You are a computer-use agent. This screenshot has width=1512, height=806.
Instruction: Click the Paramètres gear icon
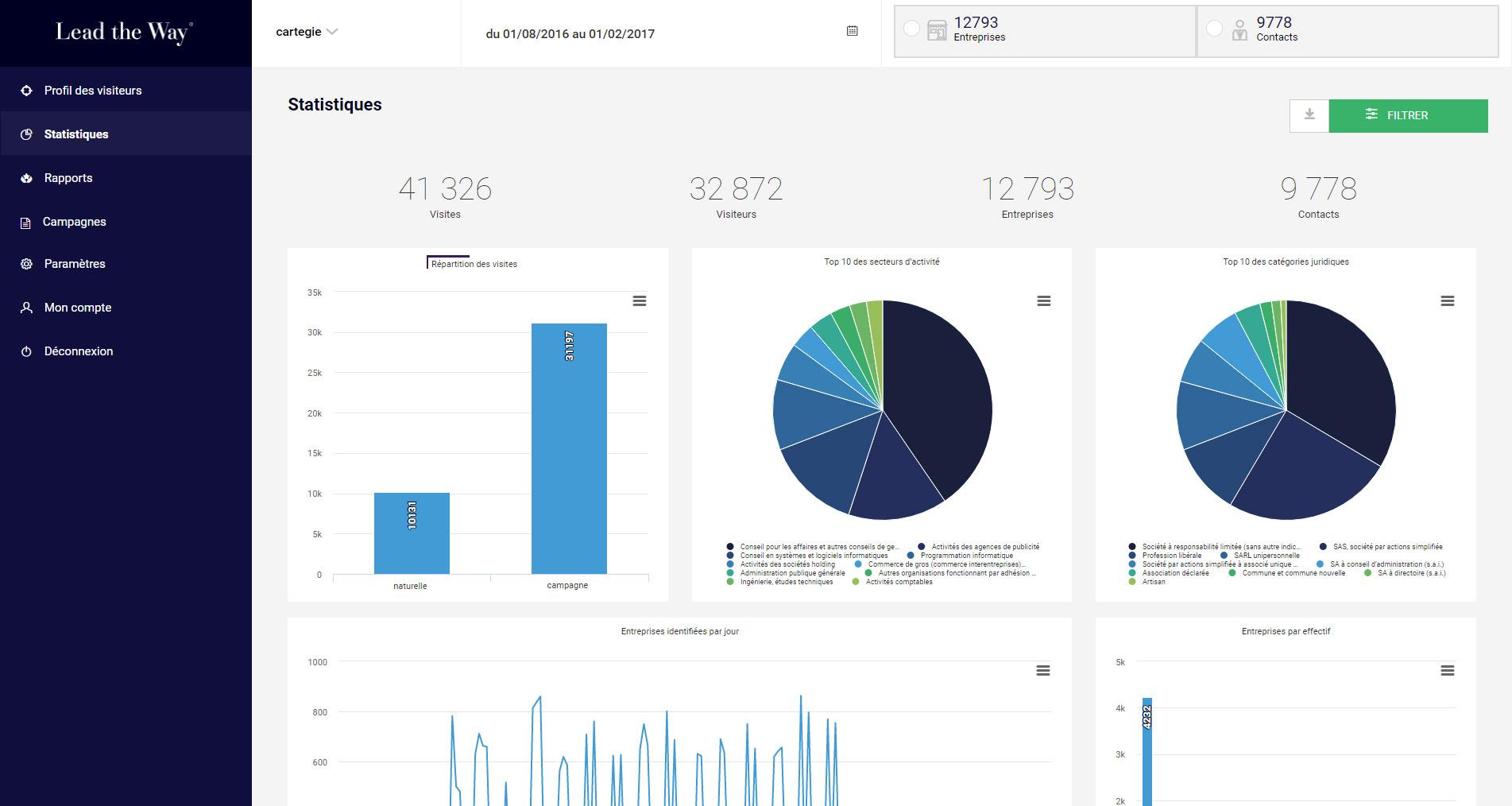[26, 264]
